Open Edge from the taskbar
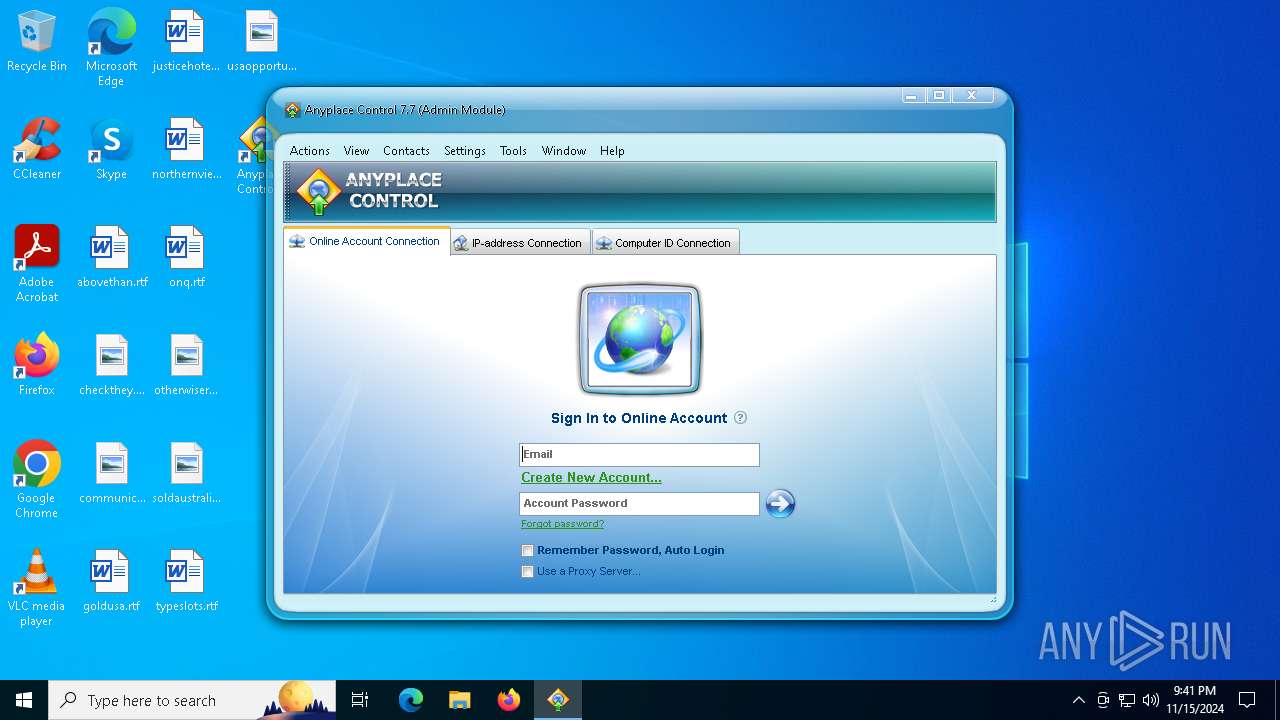 pos(411,700)
